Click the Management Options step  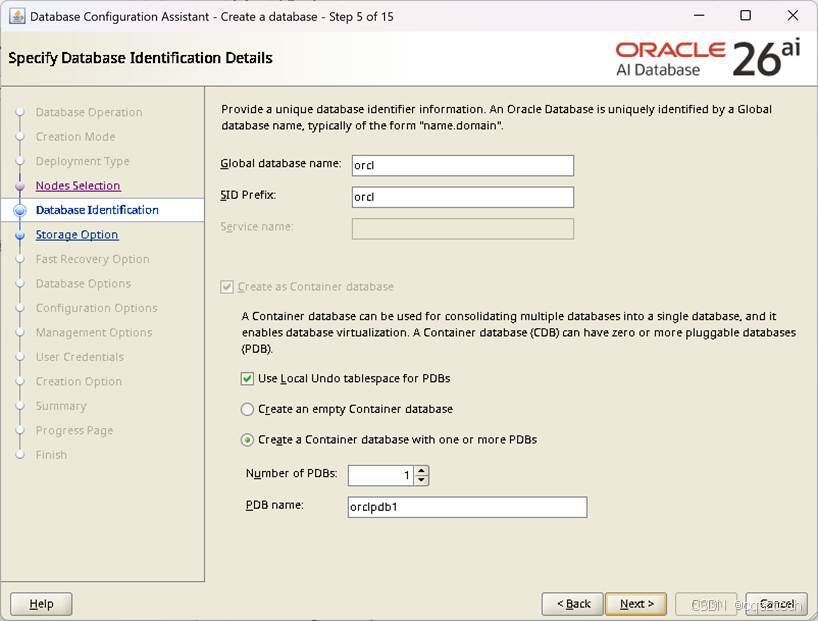[94, 332]
